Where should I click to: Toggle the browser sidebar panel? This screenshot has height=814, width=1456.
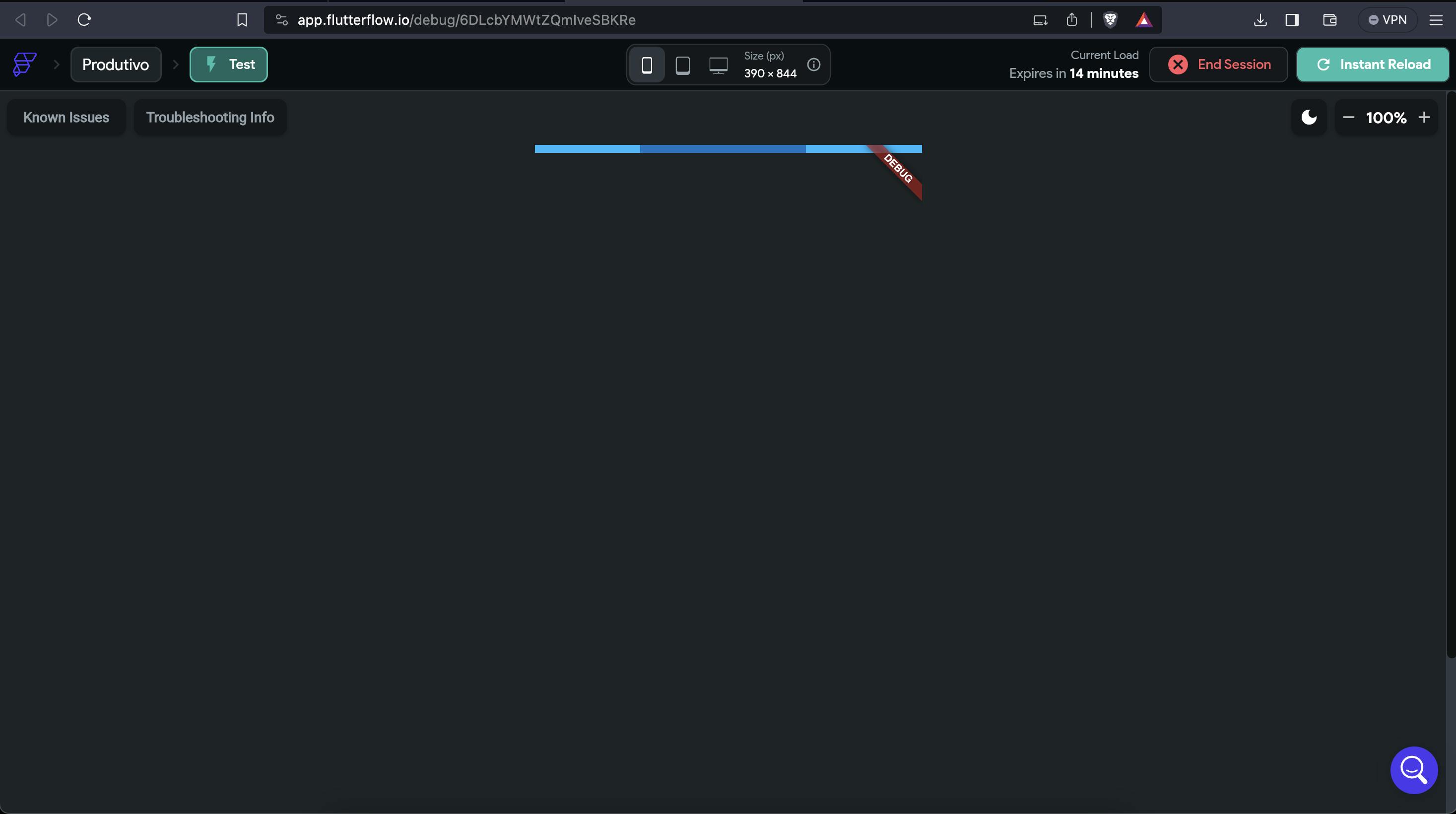tap(1292, 20)
